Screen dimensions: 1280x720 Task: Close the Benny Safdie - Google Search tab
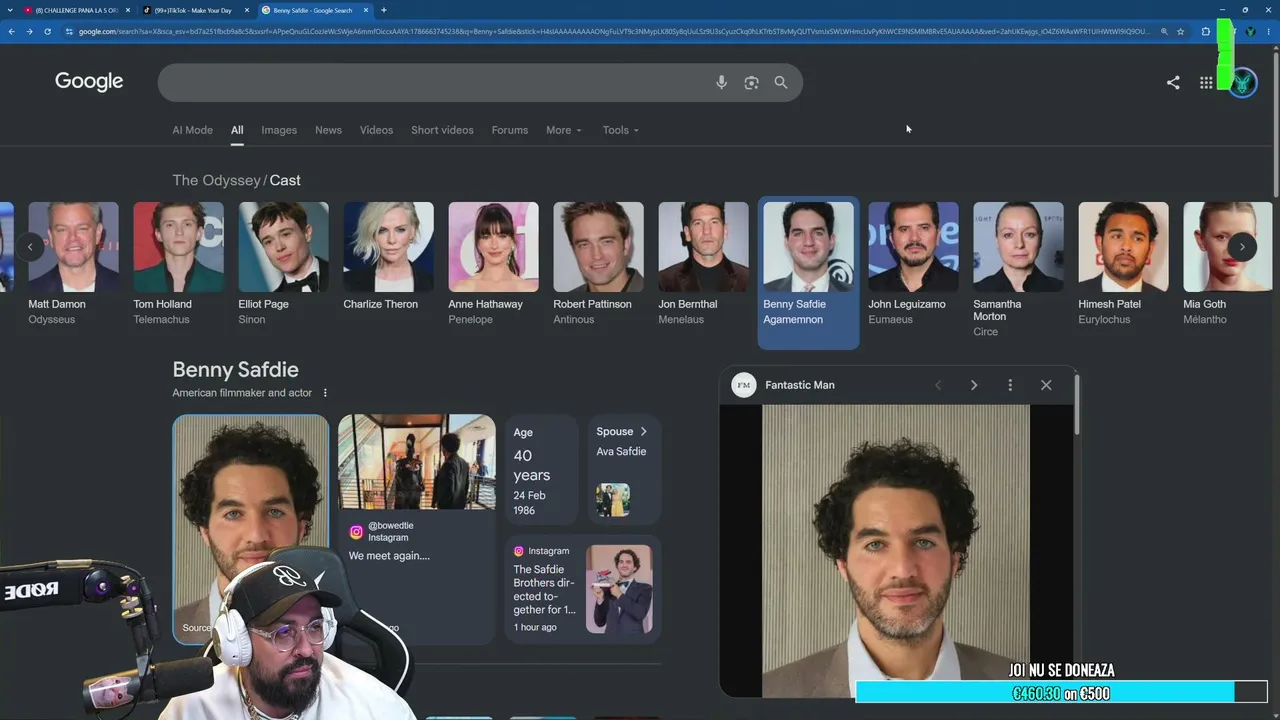click(366, 10)
